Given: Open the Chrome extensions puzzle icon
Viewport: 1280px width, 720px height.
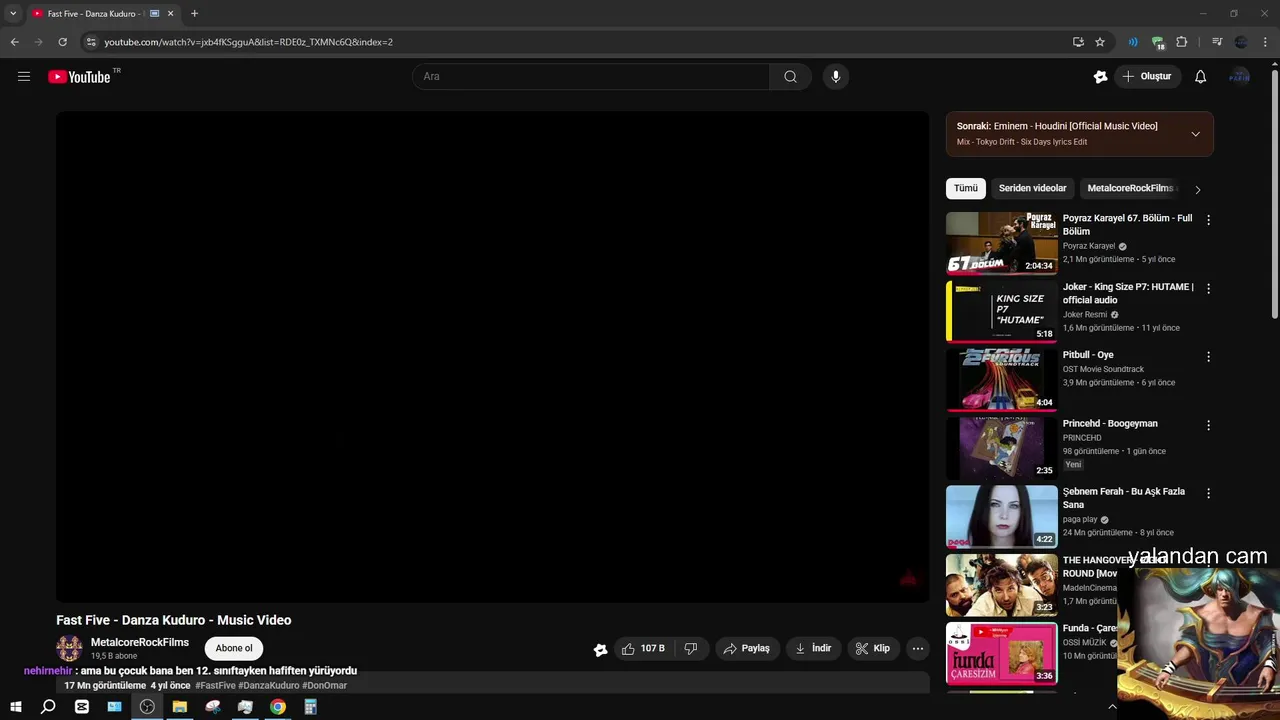Looking at the screenshot, I should click(x=1182, y=42).
